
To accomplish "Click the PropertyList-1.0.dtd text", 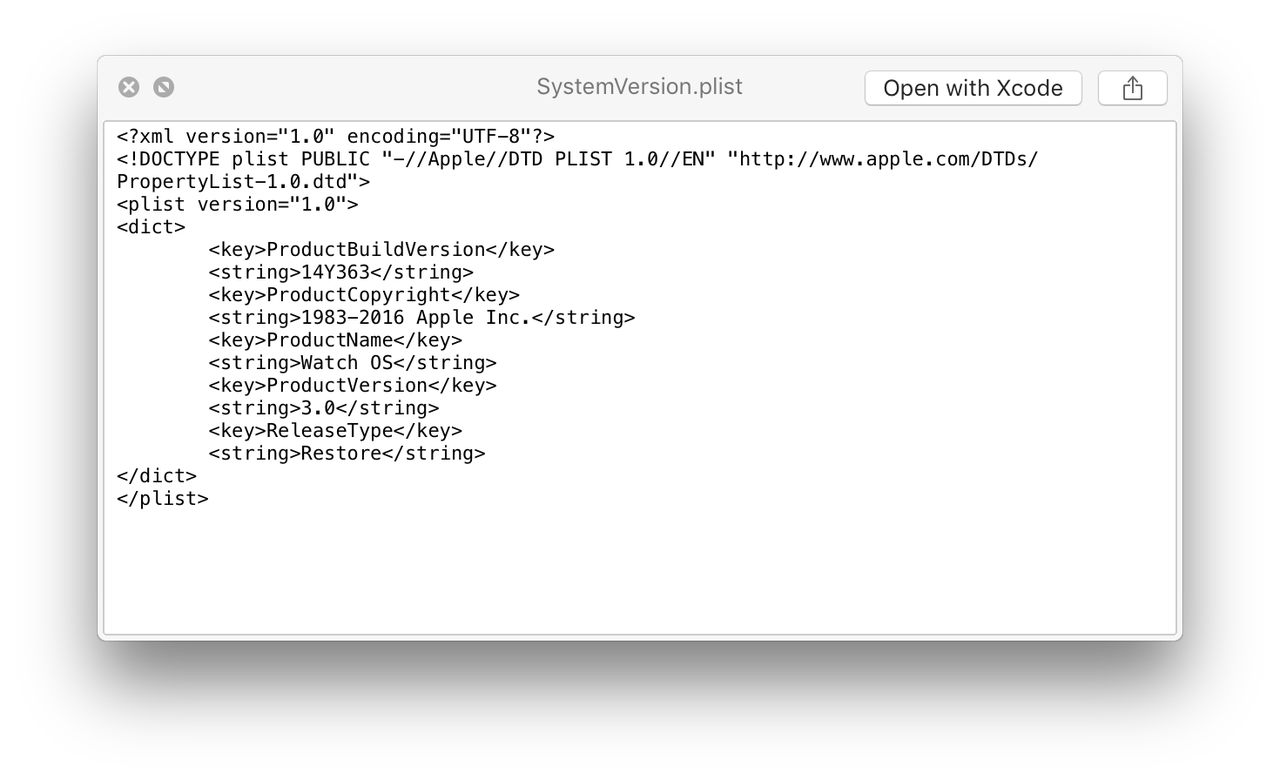I will pyautogui.click(x=243, y=182).
